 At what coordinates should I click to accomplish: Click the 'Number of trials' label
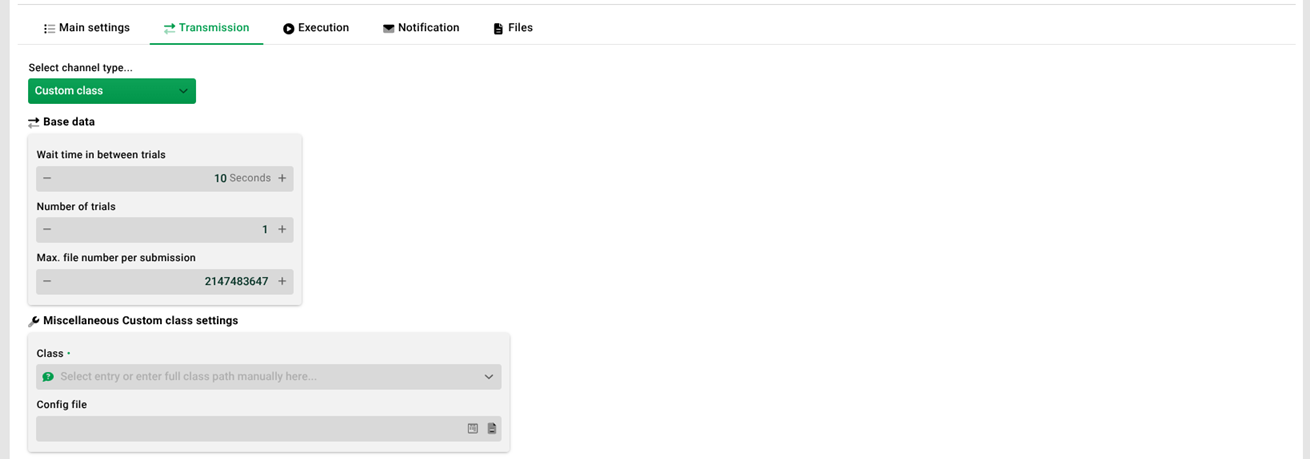[x=76, y=207]
